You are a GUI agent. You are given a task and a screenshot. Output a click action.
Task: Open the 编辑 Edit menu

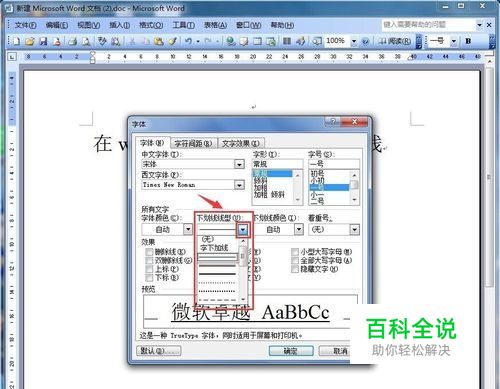pos(57,25)
